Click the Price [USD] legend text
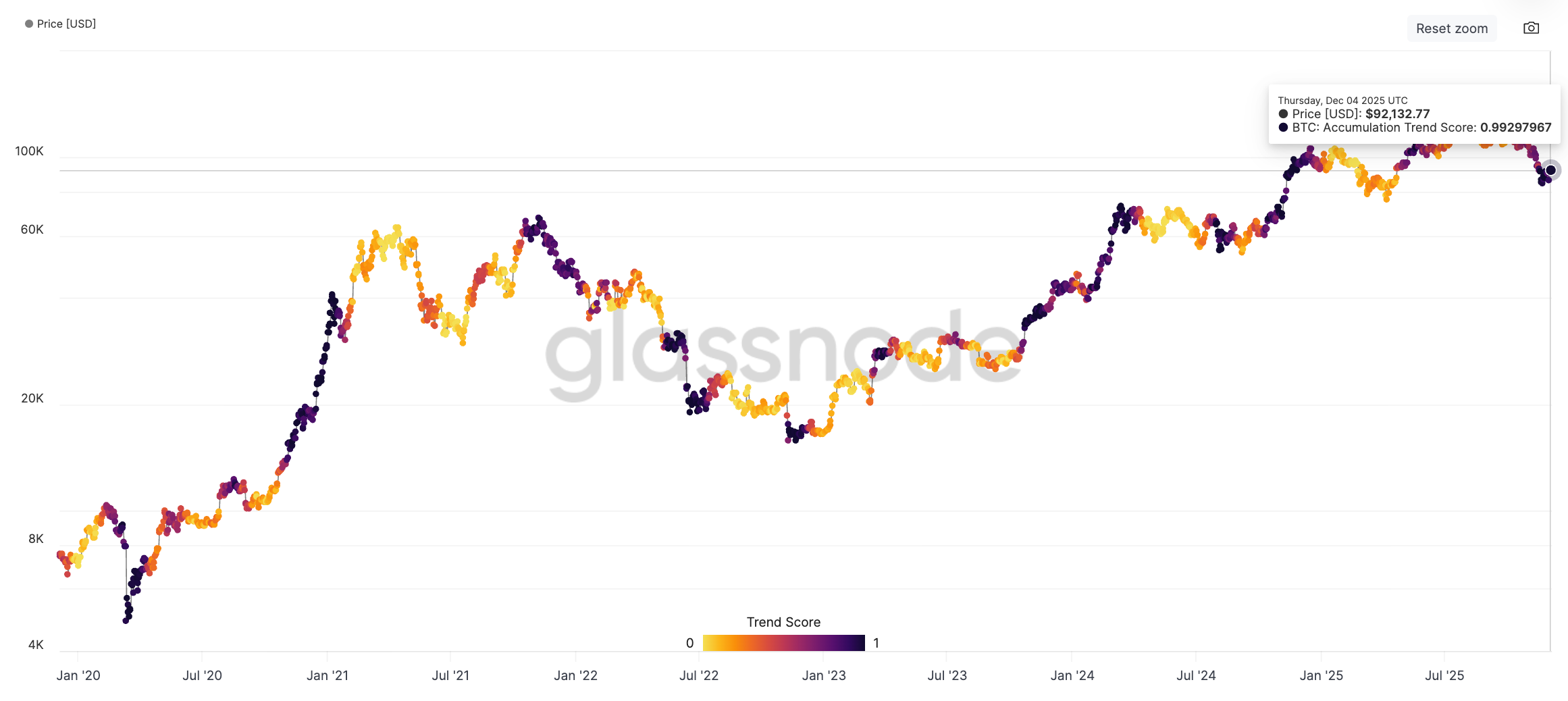 (66, 23)
